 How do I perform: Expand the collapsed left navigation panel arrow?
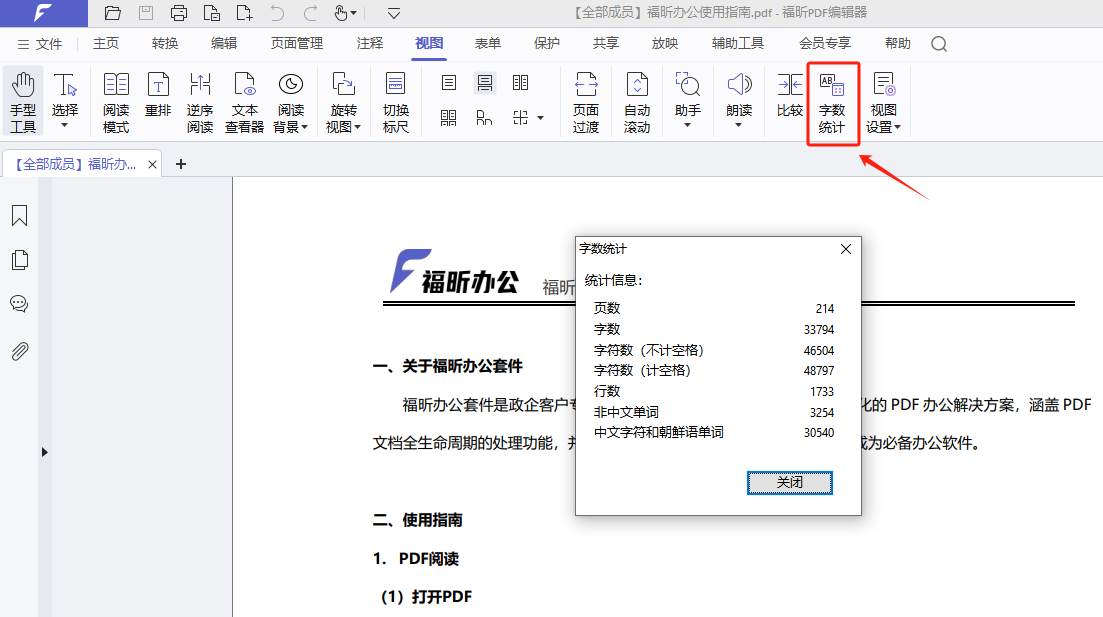44,452
